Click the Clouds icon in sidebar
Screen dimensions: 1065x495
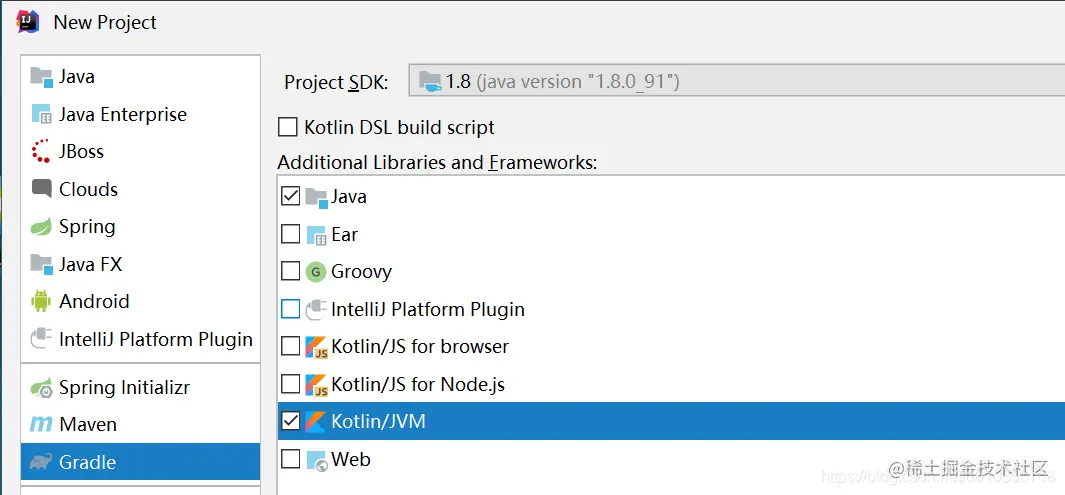click(41, 189)
